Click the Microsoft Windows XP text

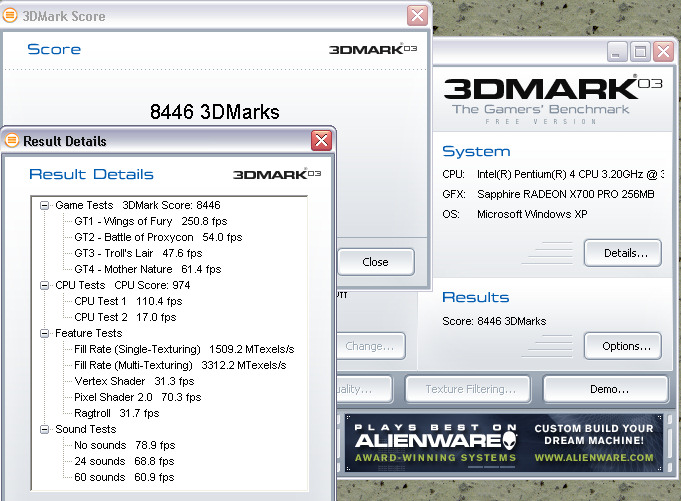[532, 214]
